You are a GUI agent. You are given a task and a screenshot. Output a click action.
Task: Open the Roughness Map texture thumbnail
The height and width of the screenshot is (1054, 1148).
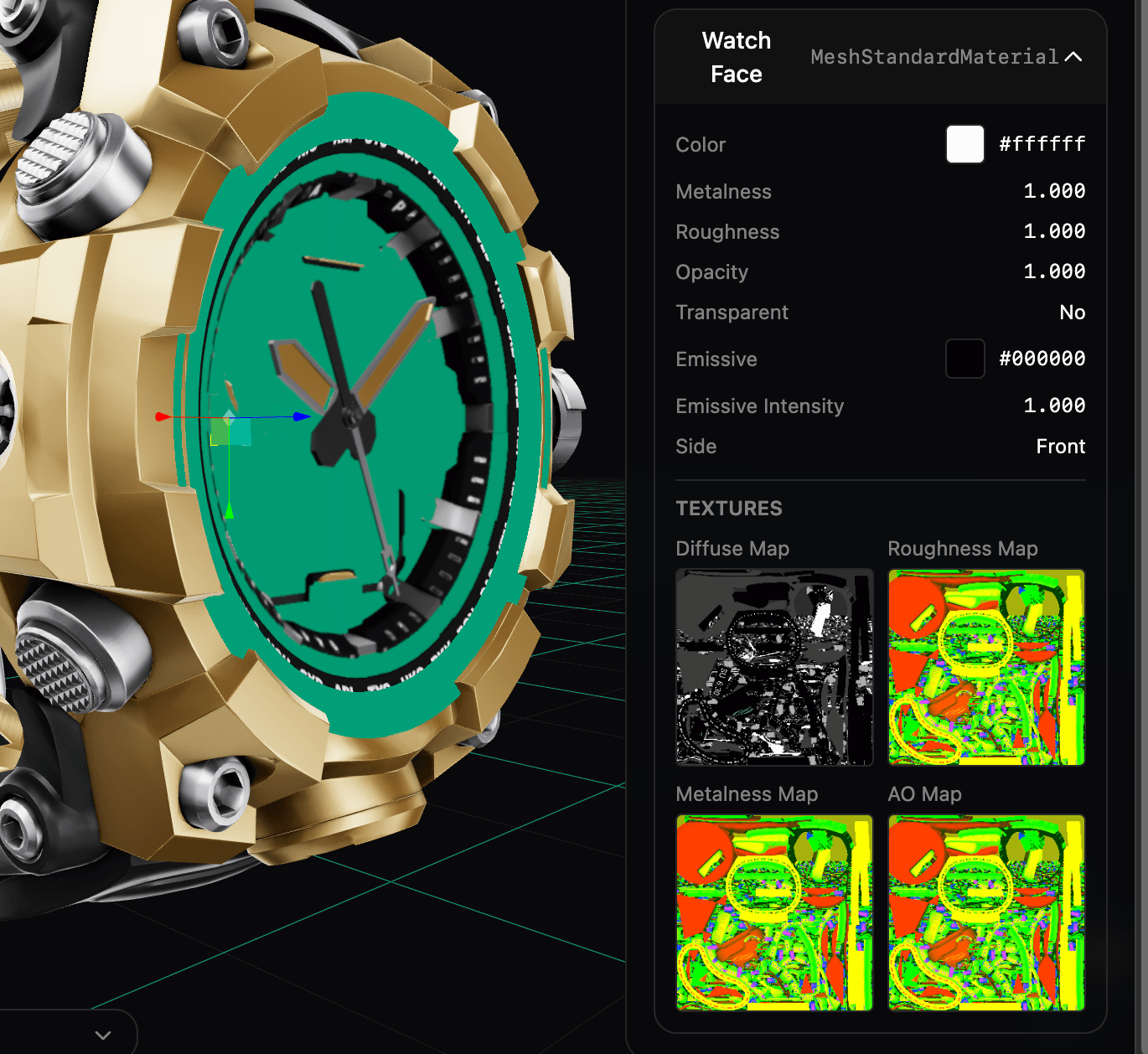point(986,667)
